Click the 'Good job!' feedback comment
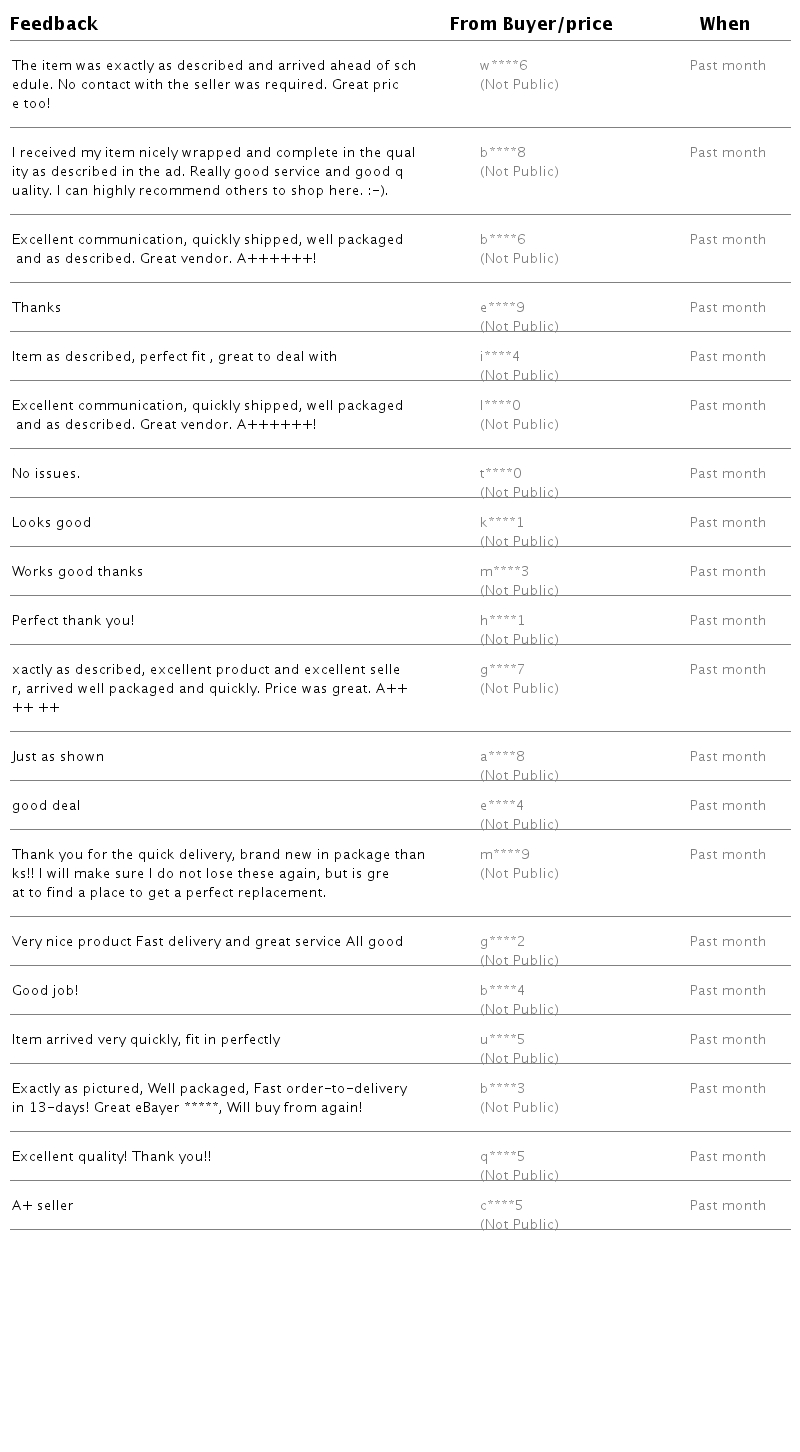 [x=45, y=991]
